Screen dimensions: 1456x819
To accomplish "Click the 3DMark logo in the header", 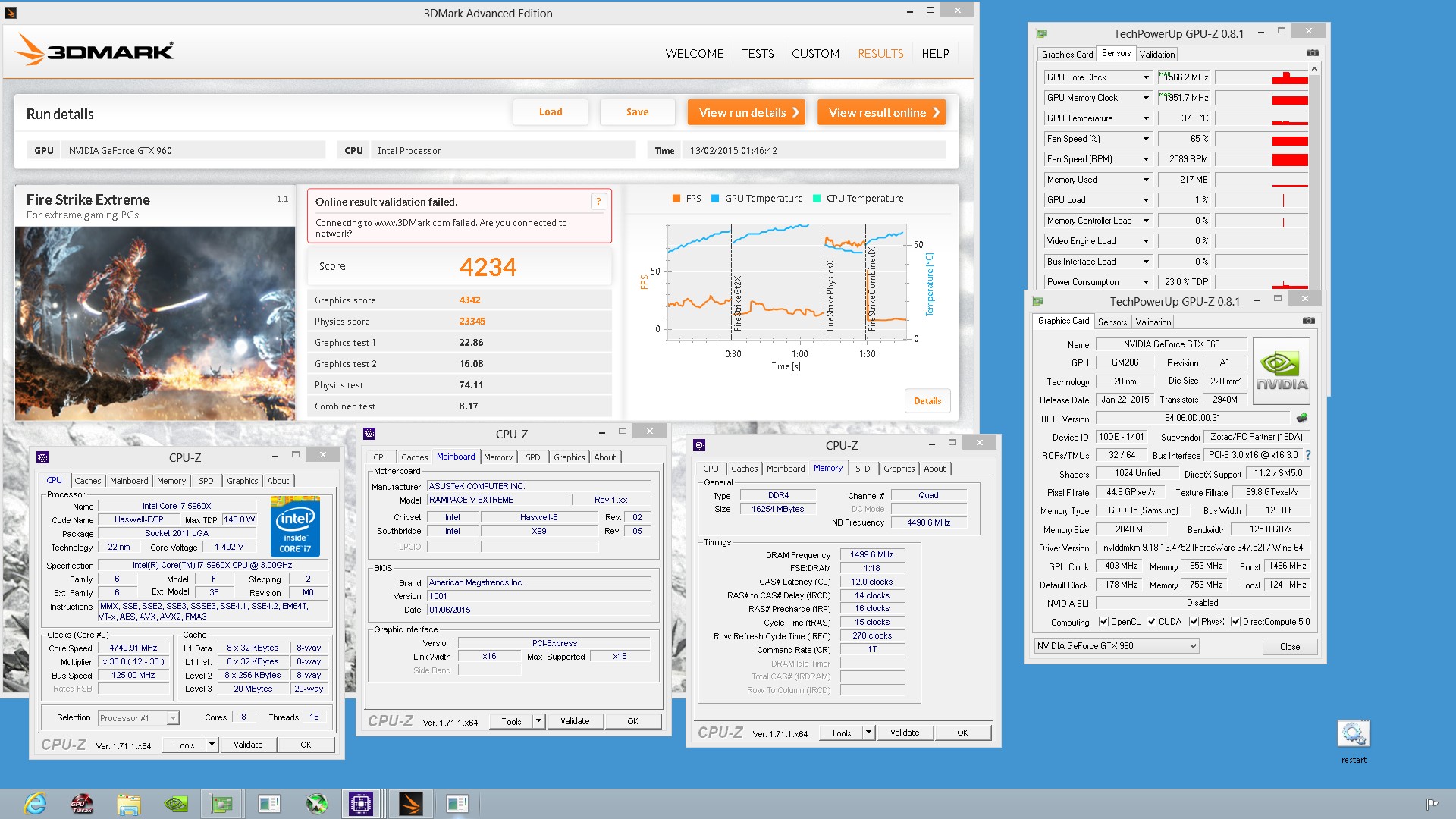I will click(95, 50).
